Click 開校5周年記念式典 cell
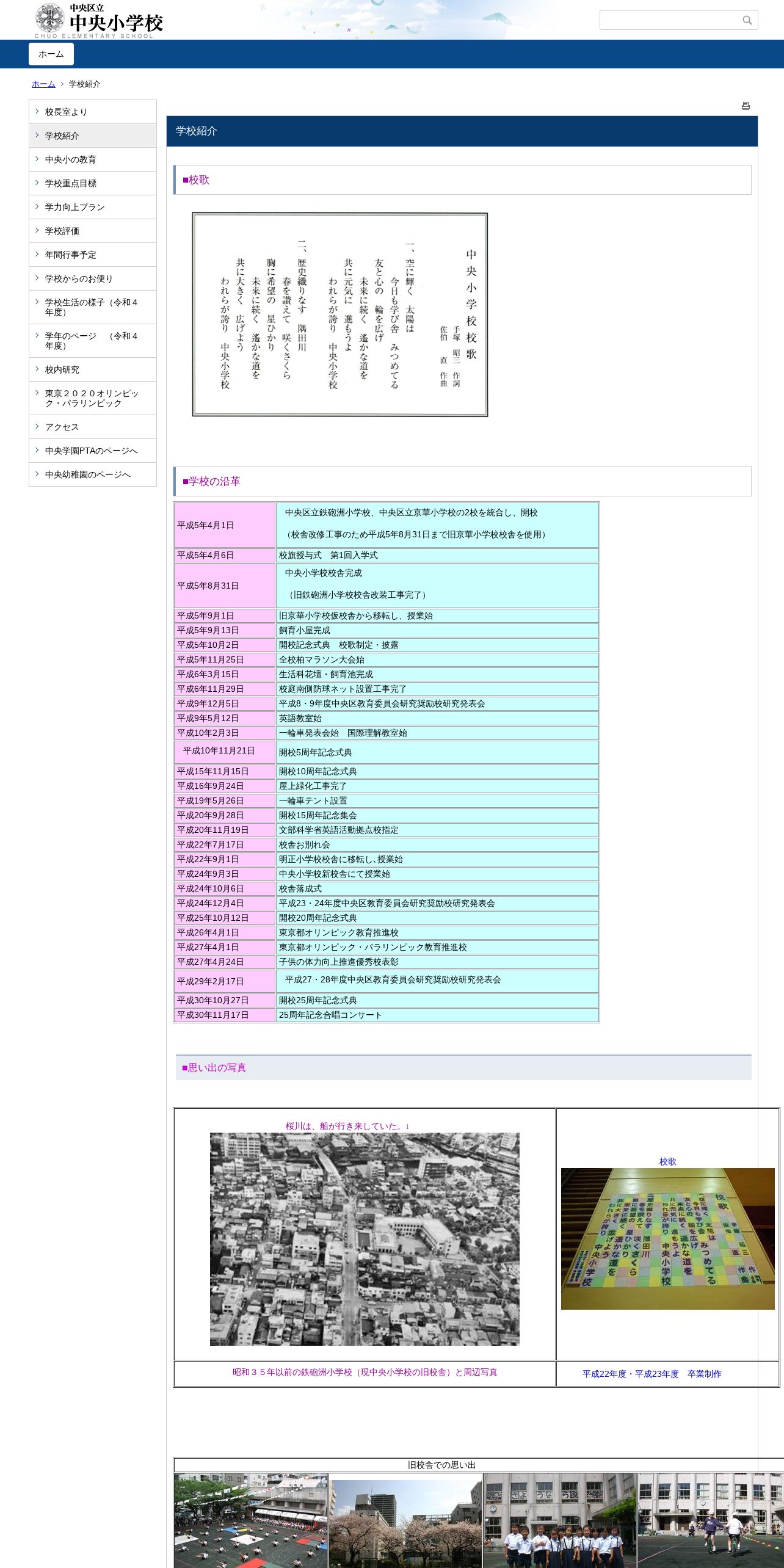Viewport: 784px width, 1568px height. (437, 752)
